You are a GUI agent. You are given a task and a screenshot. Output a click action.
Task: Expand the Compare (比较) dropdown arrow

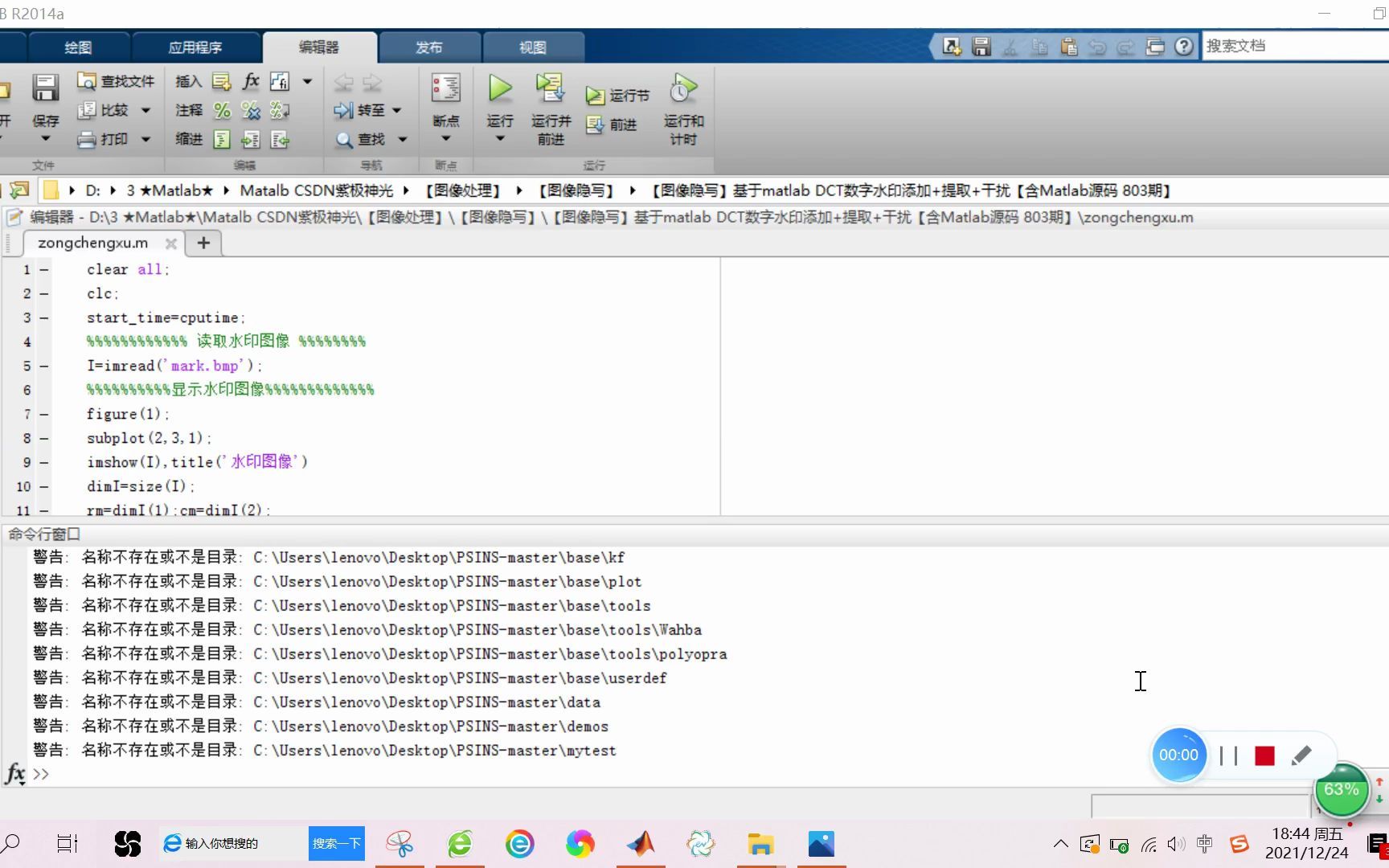click(145, 110)
